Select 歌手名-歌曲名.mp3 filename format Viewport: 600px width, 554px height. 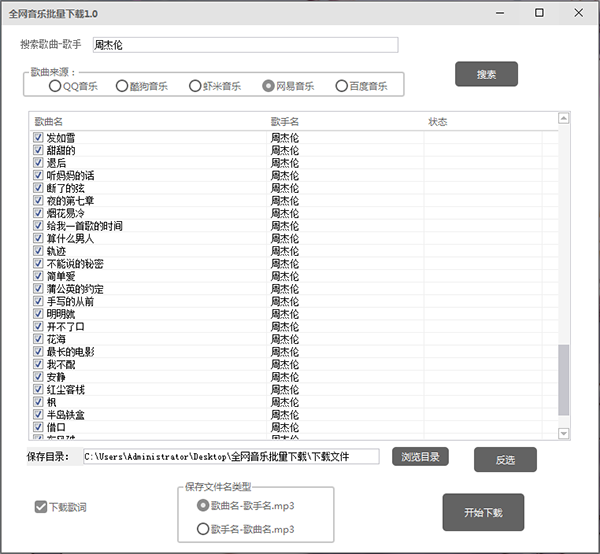pos(203,528)
